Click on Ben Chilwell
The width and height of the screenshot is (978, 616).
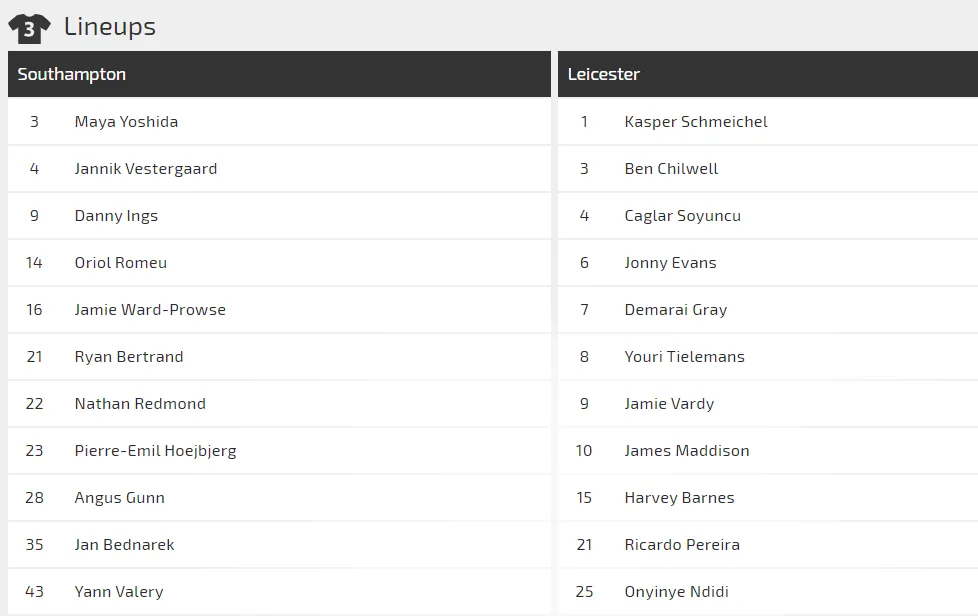(x=671, y=169)
